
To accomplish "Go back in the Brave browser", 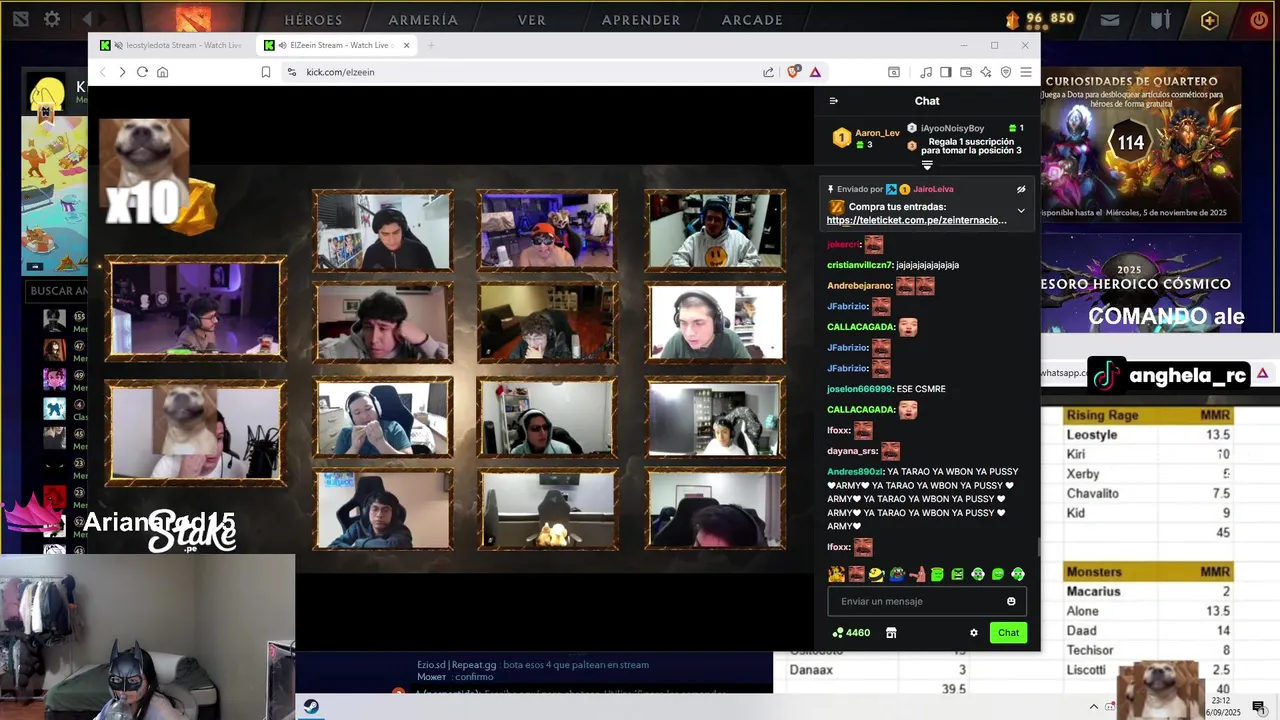I will click(x=102, y=72).
